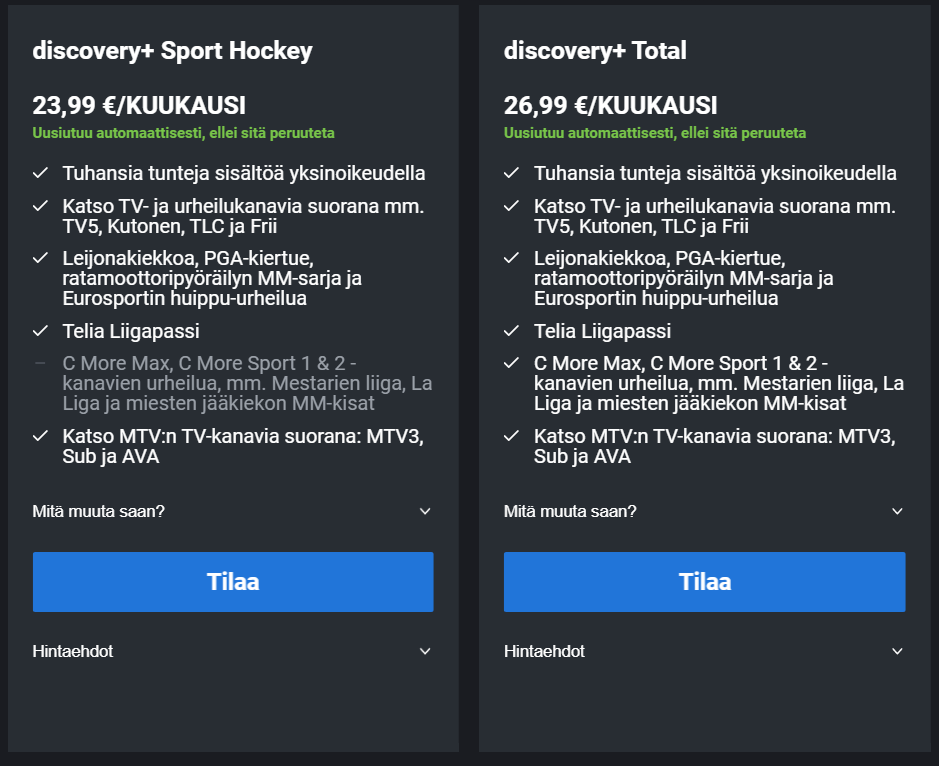Click the 26,99 €/KUUKAUSI price text
This screenshot has height=766, width=939.
point(610,106)
